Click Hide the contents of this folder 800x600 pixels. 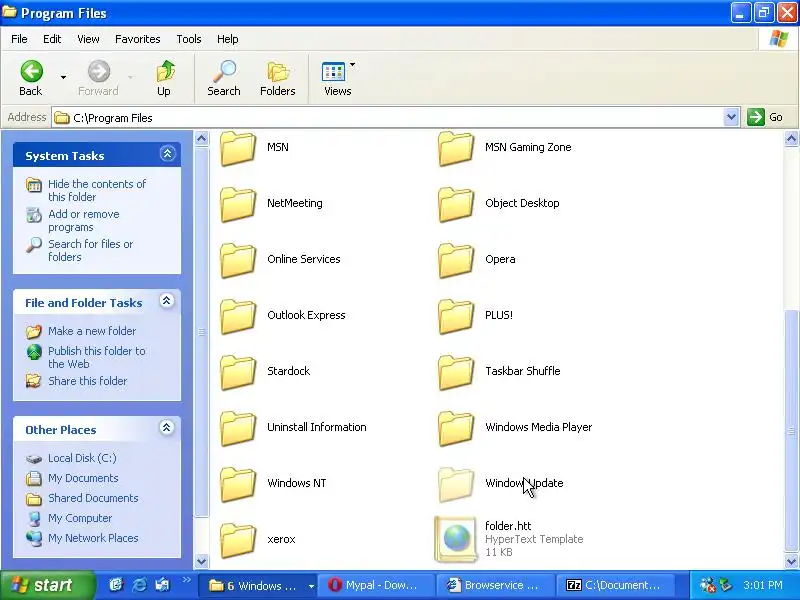tap(97, 190)
